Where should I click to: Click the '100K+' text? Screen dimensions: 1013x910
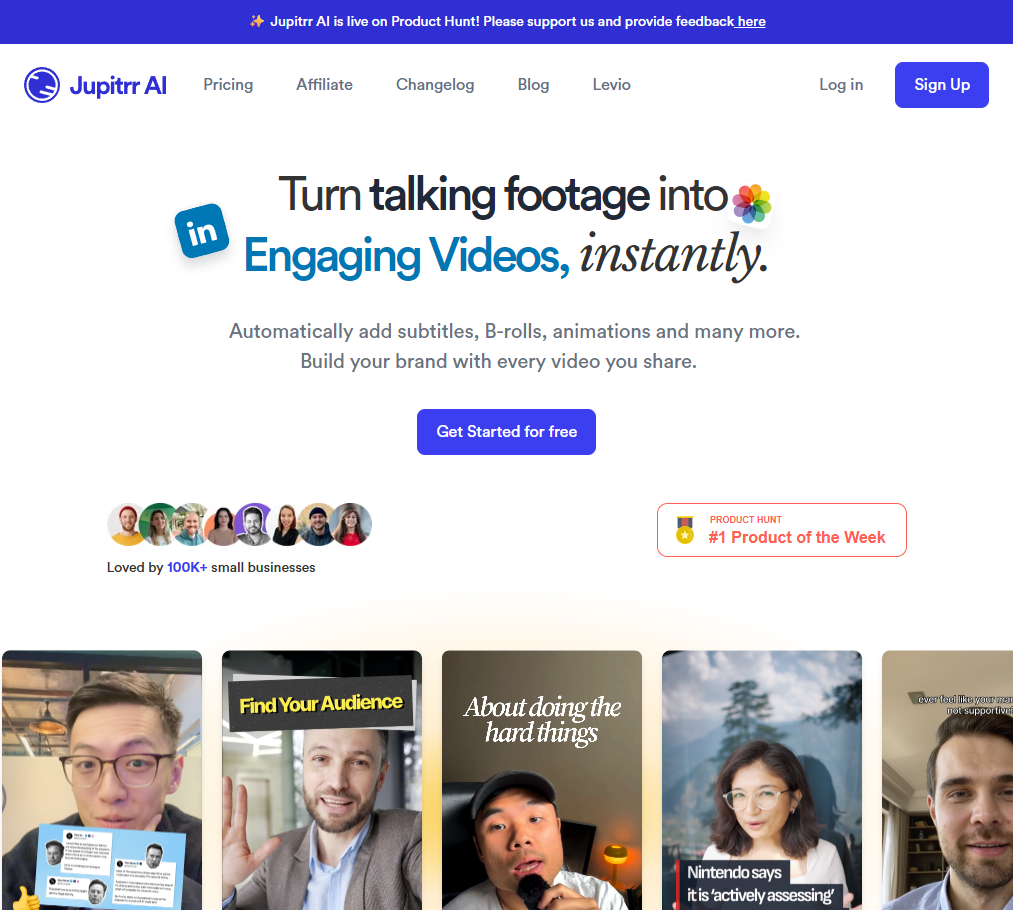click(187, 567)
